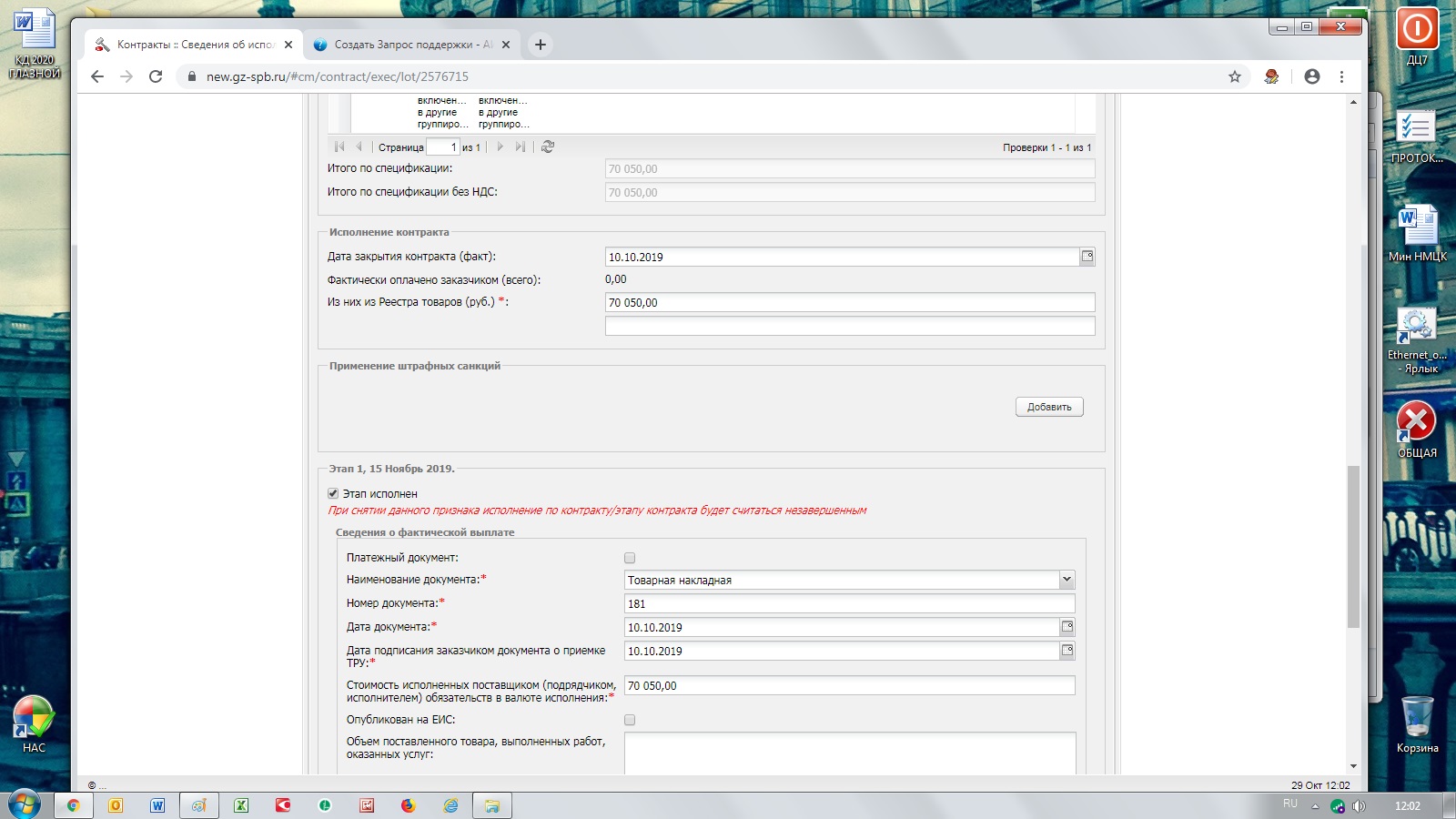Image resolution: width=1456 pixels, height=819 pixels.
Task: Show hidden system tray icons
Action: [1315, 806]
